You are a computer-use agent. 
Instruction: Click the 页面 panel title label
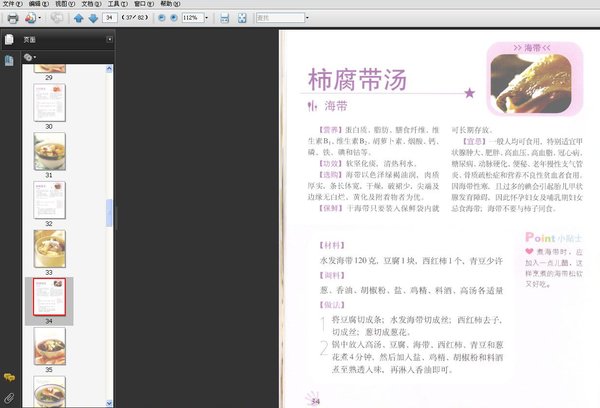pos(29,39)
